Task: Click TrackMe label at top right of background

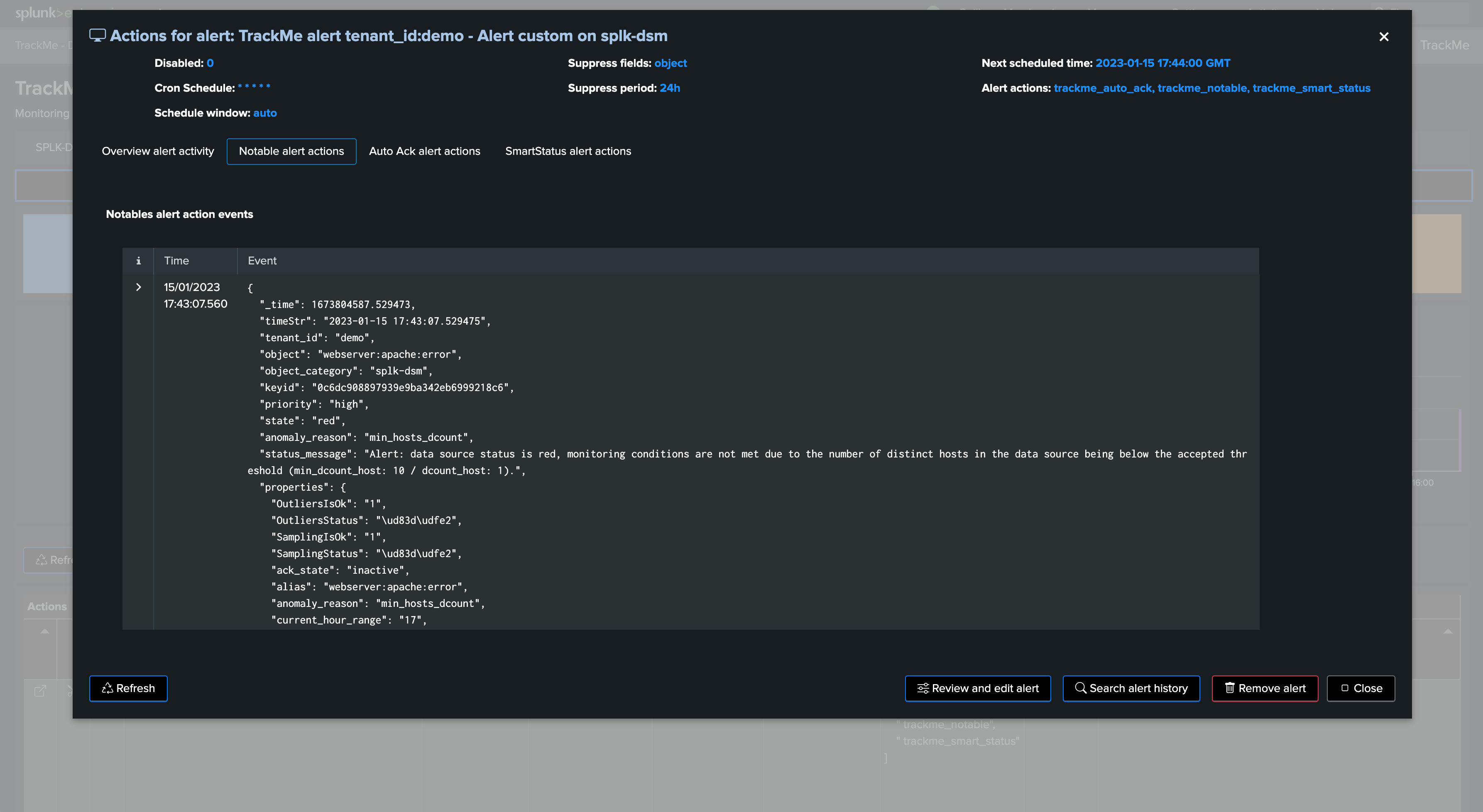Action: tap(1444, 45)
